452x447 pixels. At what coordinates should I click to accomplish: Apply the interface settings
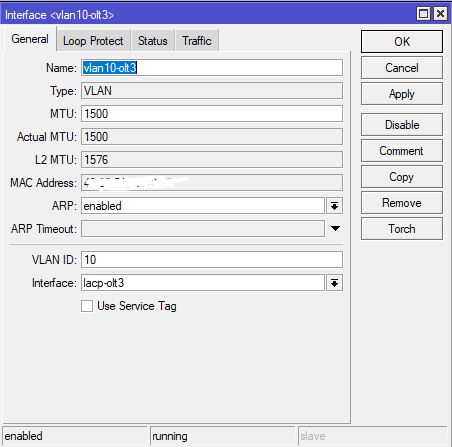coord(402,94)
